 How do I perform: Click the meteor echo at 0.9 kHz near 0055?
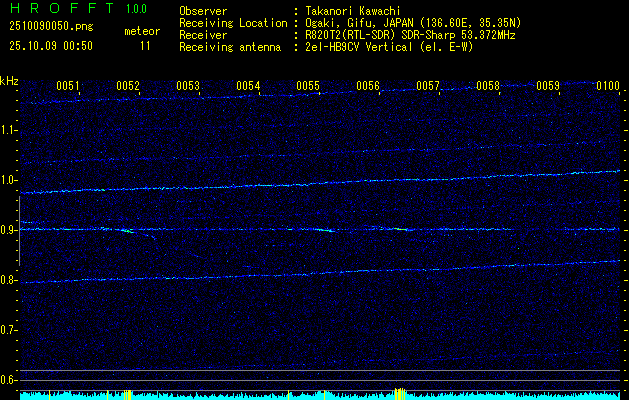[327, 230]
